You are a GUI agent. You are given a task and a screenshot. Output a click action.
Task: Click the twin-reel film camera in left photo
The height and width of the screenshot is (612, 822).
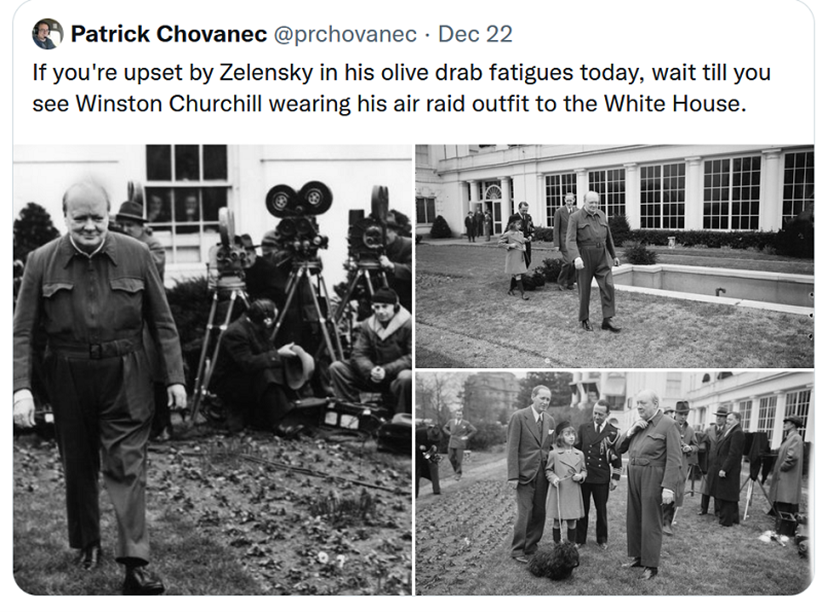click(x=299, y=220)
